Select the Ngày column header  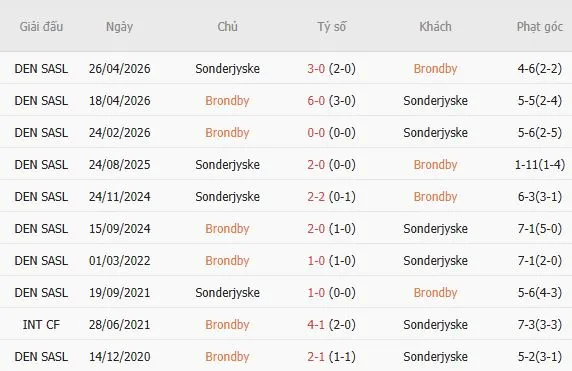[x=119, y=27]
